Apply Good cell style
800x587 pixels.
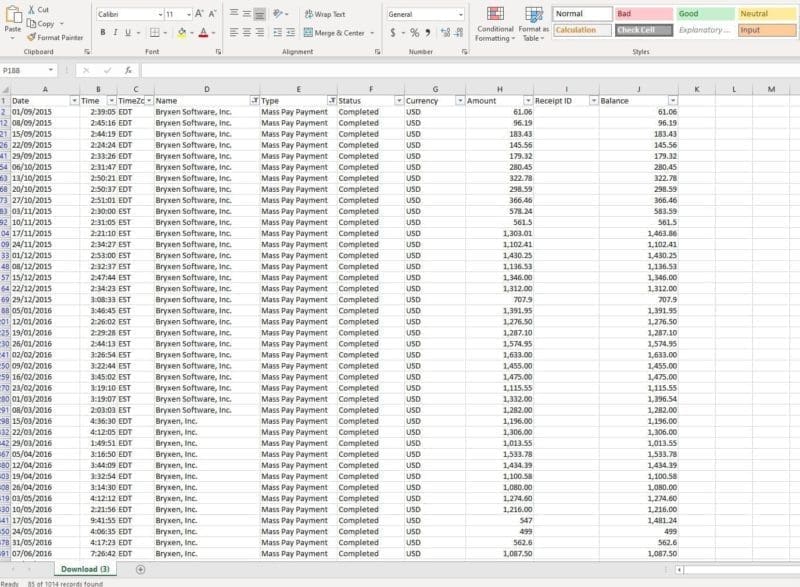pyautogui.click(x=706, y=14)
